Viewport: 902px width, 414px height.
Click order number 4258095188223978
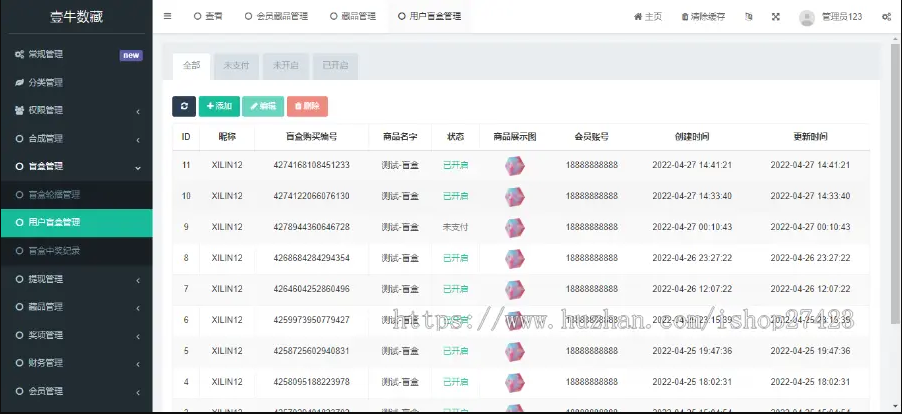pyautogui.click(x=311, y=382)
